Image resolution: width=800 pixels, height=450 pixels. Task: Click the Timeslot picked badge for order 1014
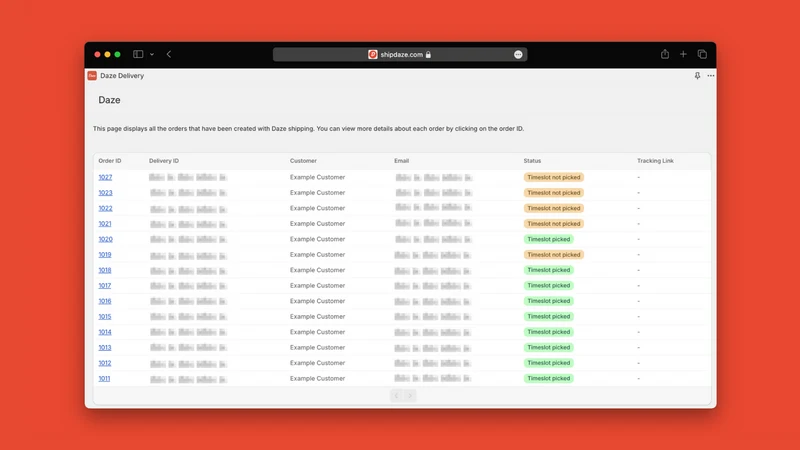point(548,332)
